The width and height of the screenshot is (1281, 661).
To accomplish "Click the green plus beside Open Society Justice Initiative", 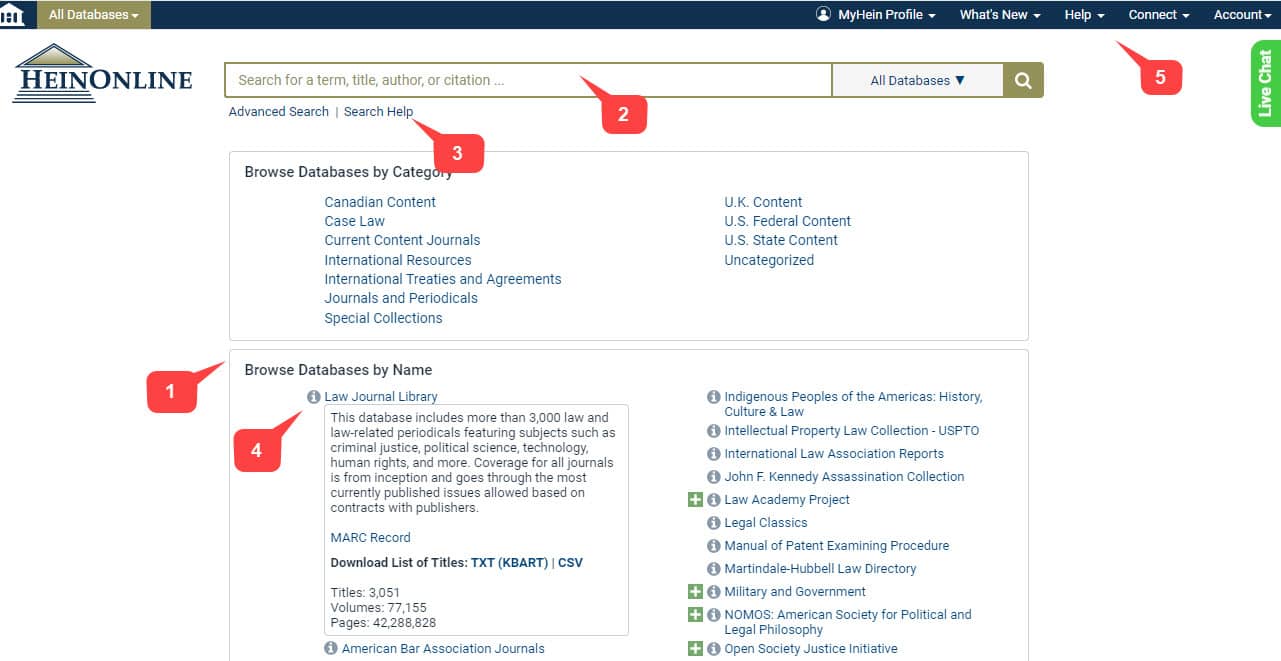I will point(695,648).
